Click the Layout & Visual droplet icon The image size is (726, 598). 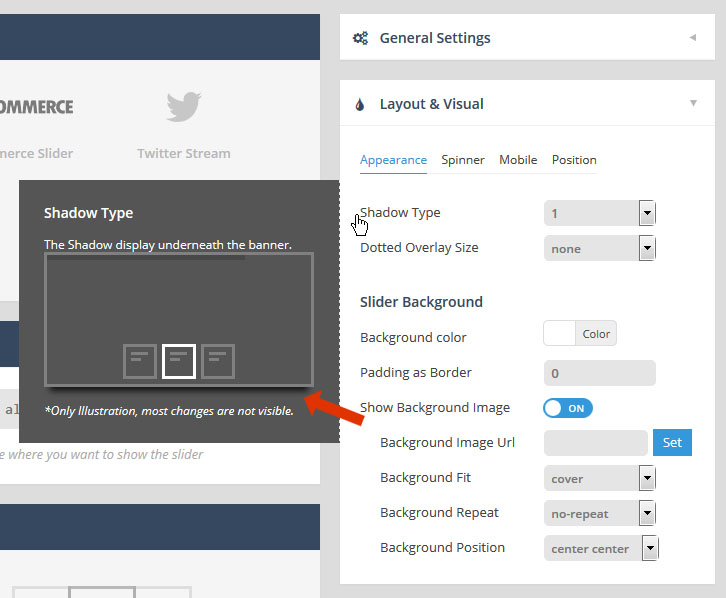[x=360, y=104]
